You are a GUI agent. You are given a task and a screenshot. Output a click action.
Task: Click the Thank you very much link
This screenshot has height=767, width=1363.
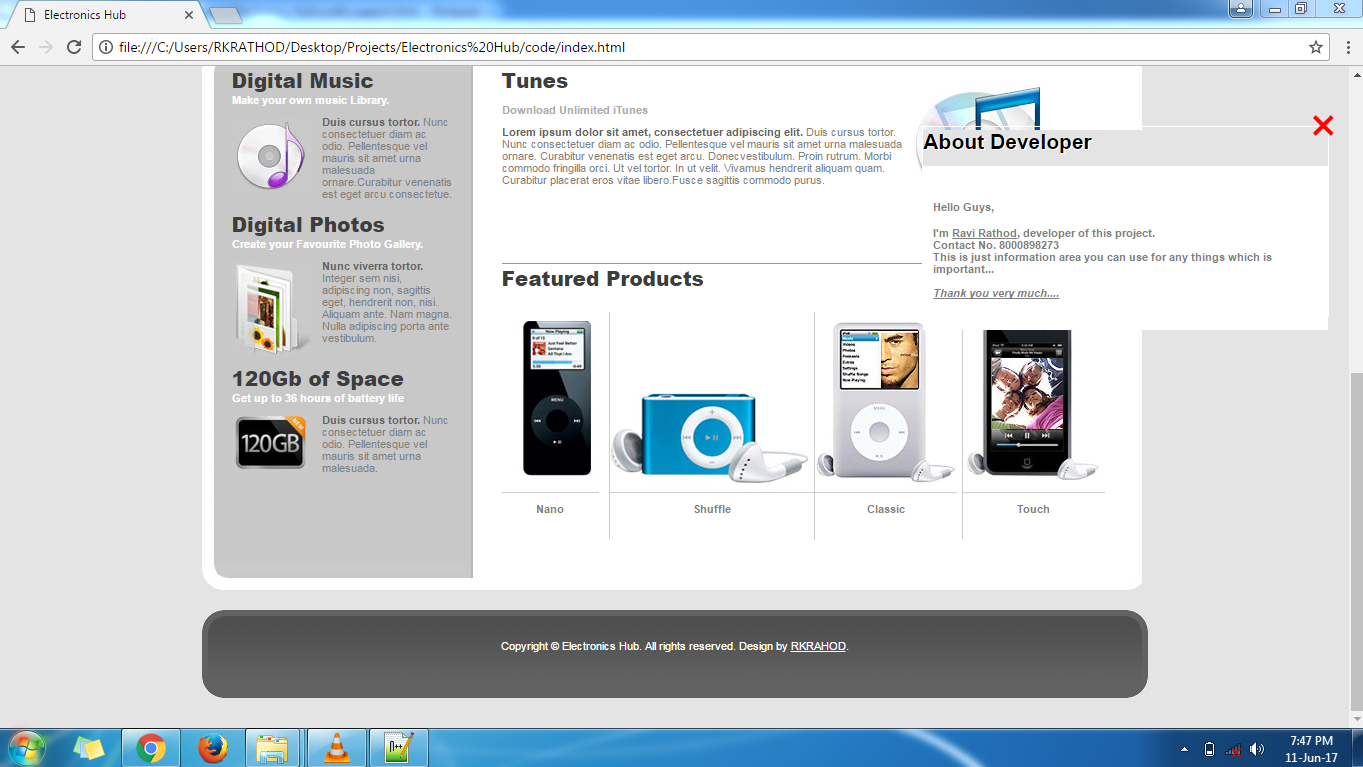coord(996,293)
